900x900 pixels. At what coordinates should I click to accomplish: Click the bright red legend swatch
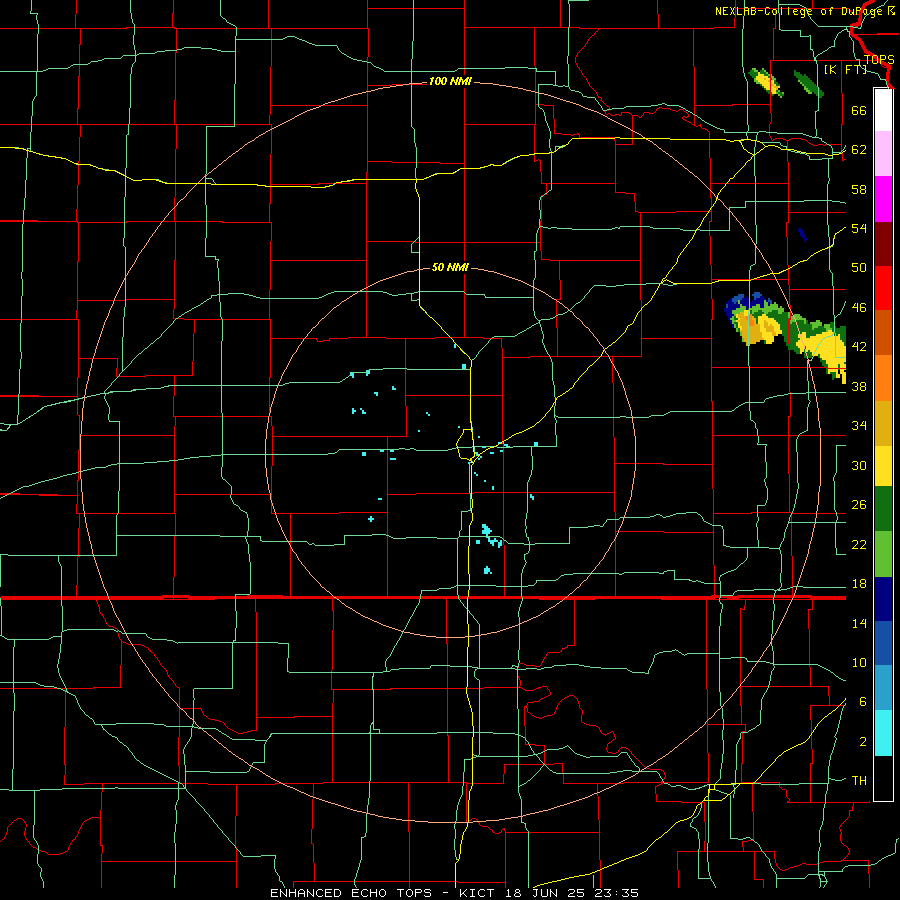coord(883,288)
